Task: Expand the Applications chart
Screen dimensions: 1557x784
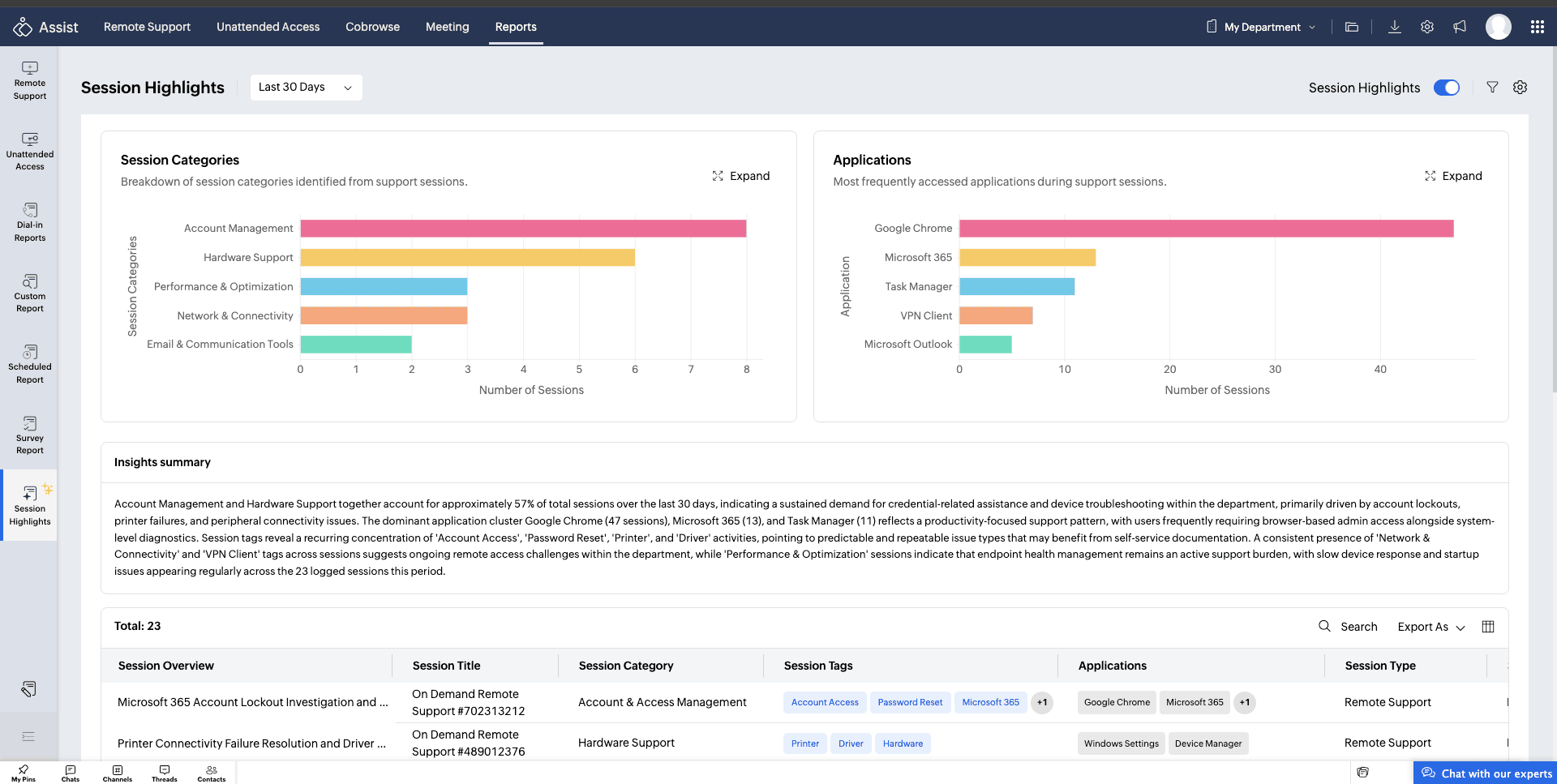Action: click(1453, 176)
